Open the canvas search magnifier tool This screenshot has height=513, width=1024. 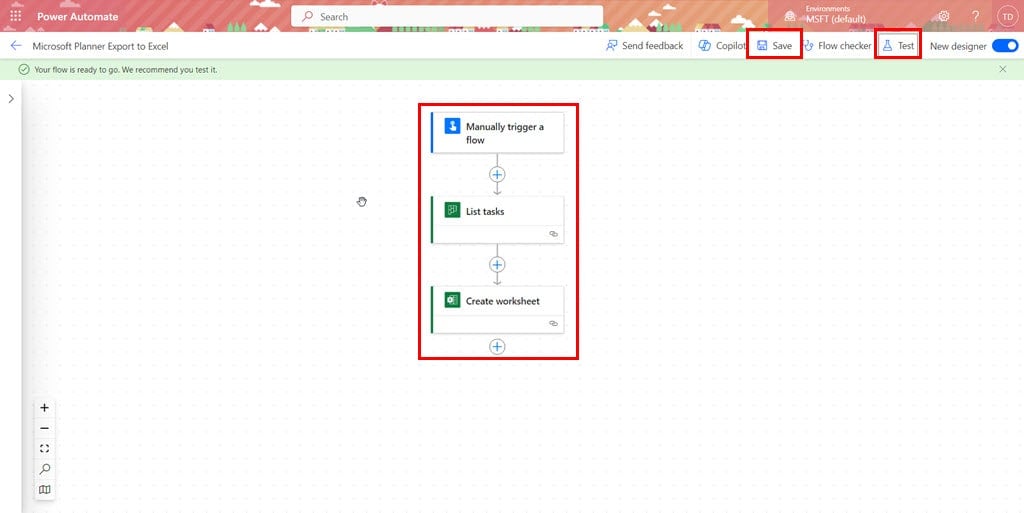pos(44,469)
